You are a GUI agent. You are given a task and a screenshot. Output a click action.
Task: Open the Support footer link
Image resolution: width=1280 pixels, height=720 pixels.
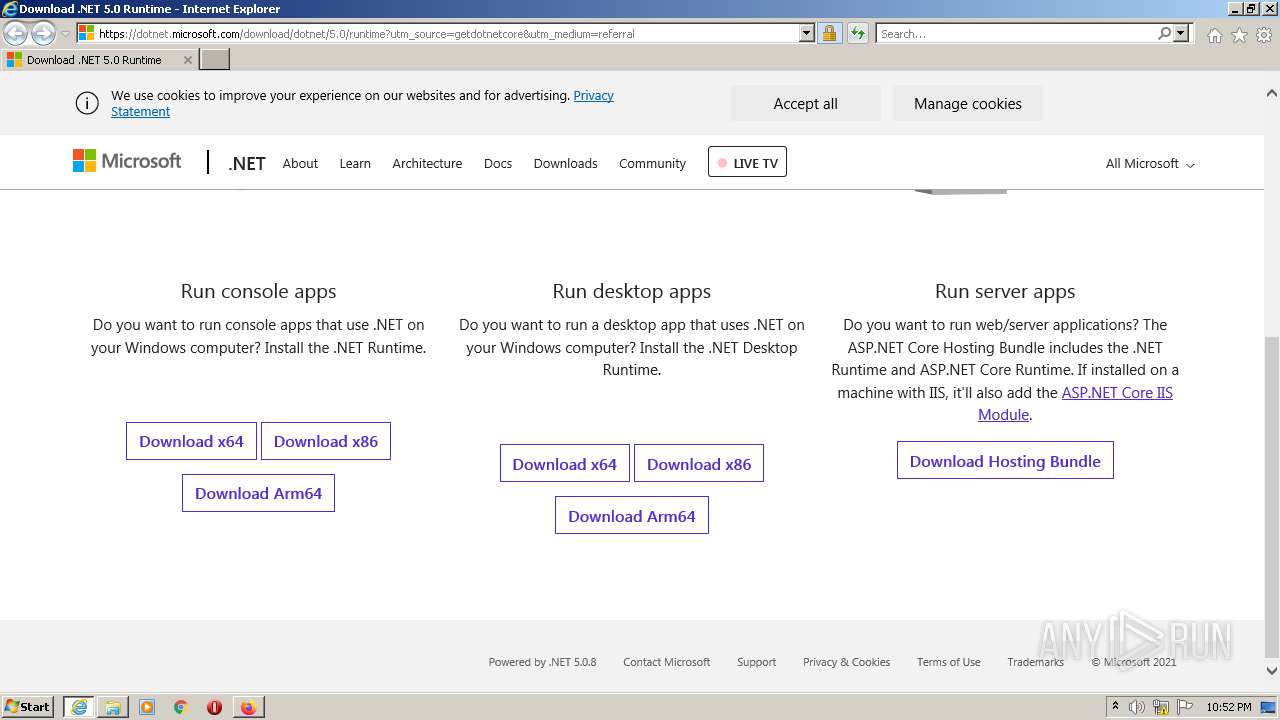click(756, 662)
